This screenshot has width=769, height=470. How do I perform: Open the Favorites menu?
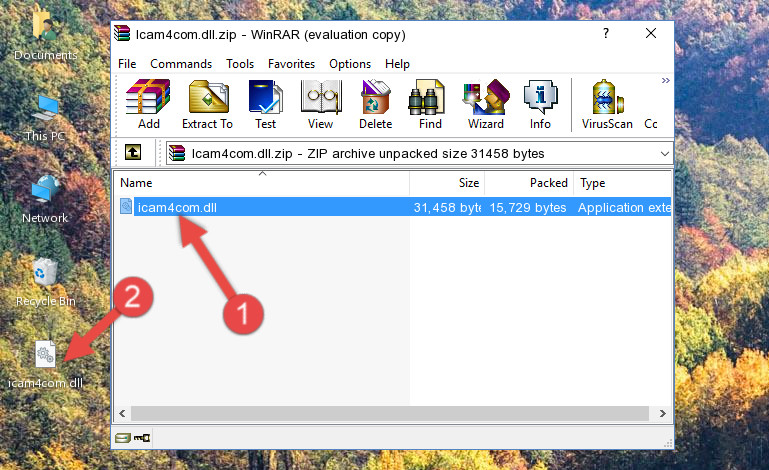pyautogui.click(x=291, y=64)
